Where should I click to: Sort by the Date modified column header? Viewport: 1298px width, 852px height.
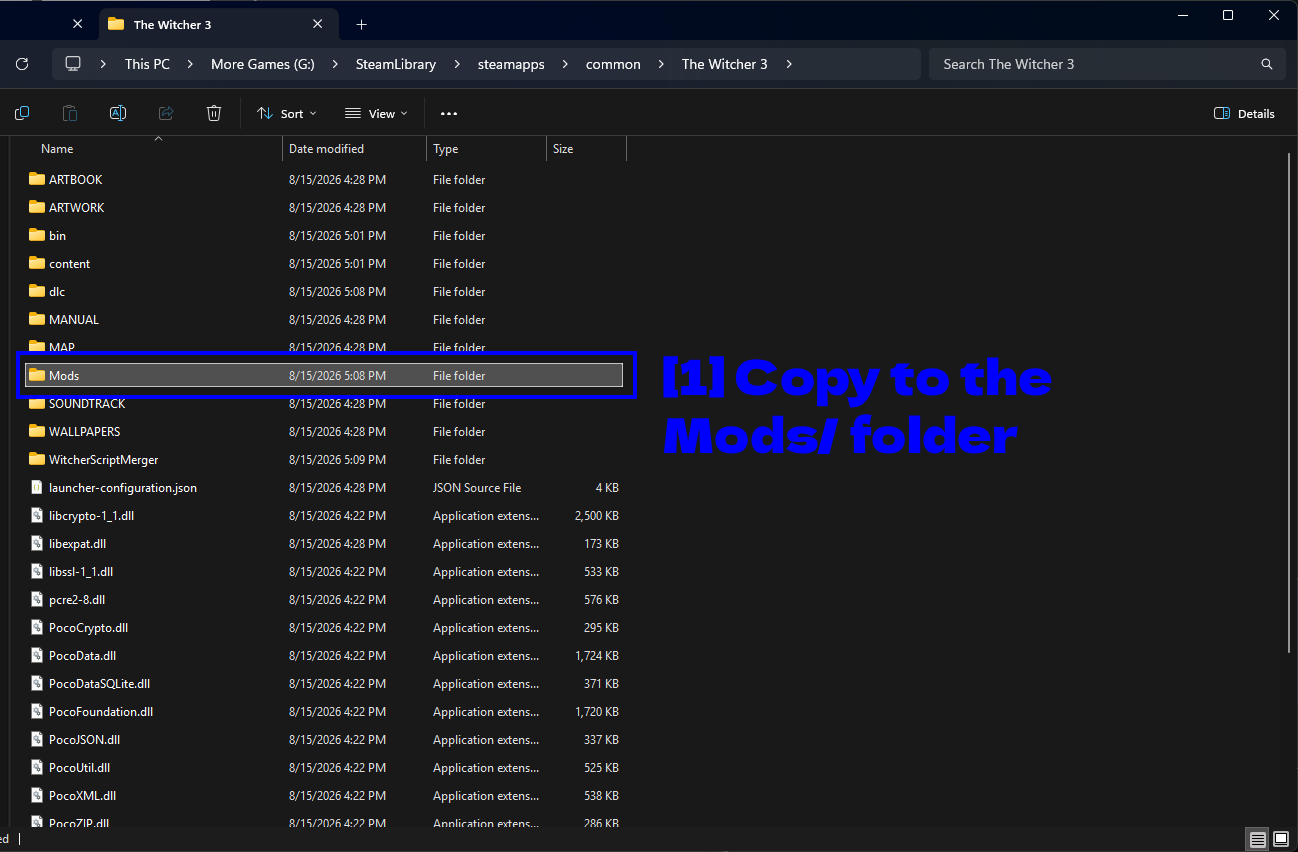click(354, 149)
